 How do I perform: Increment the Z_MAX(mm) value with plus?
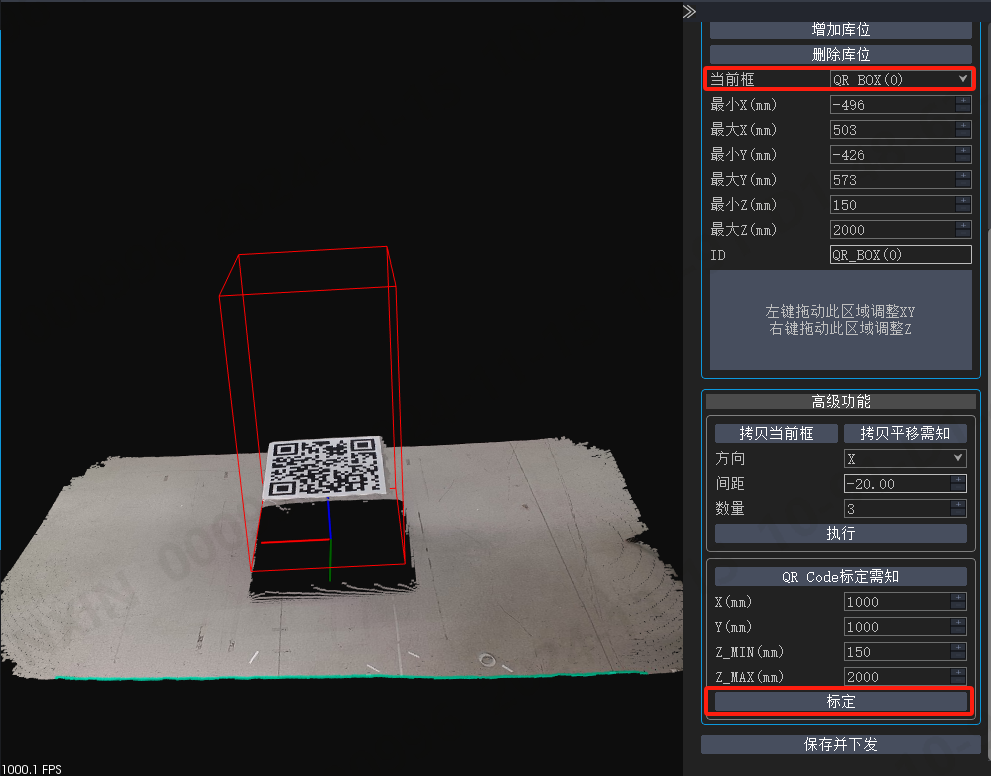[x=958, y=672]
